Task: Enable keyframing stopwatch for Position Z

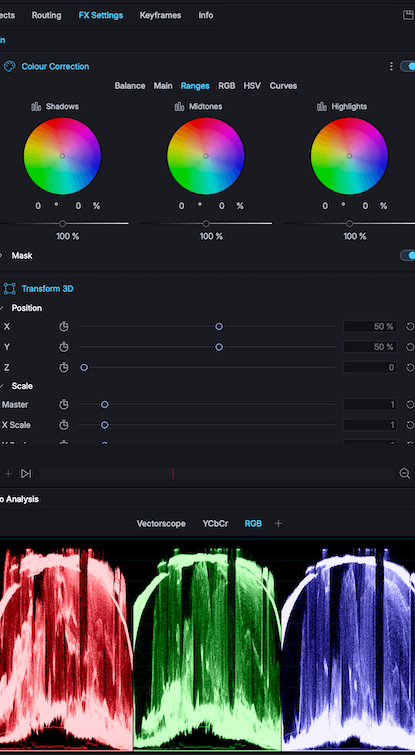Action: point(64,368)
